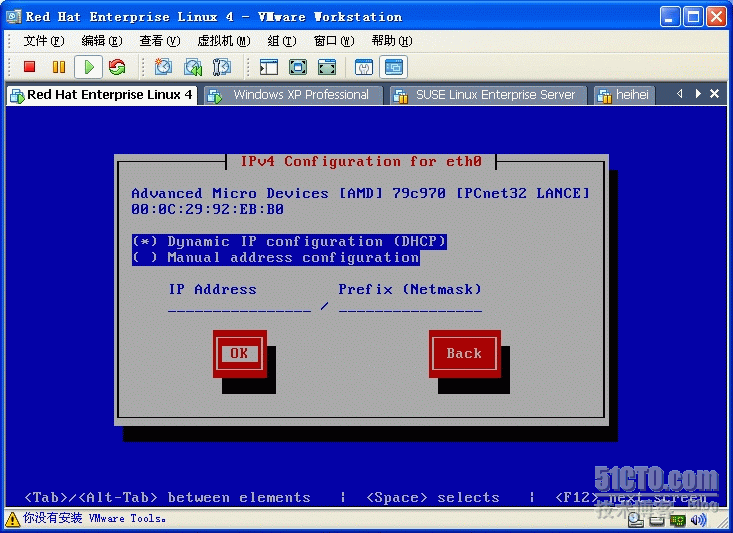Open the Snapshot Manager icon

pyautogui.click(x=222, y=67)
